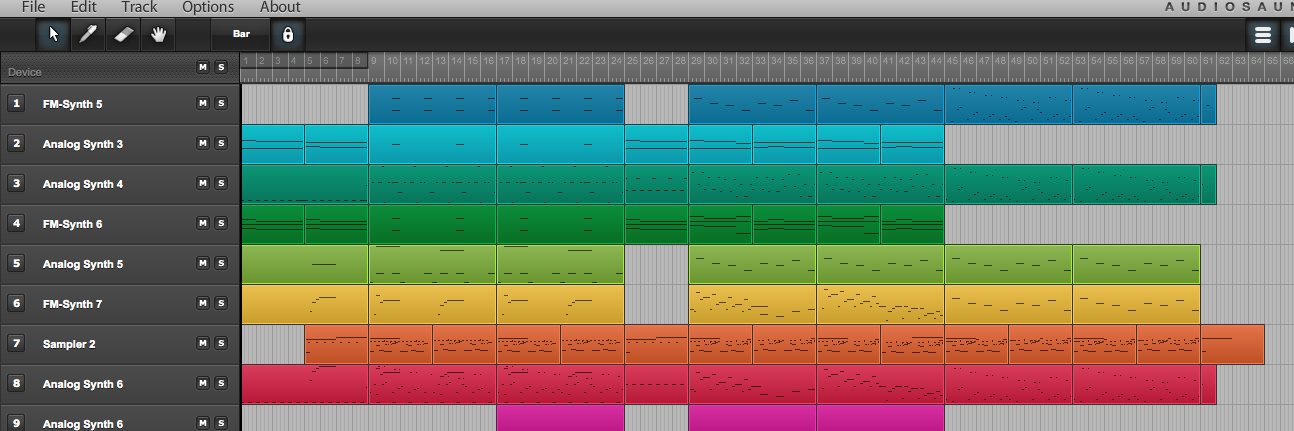Viewport: 1294px width, 431px height.
Task: Select first cyan clip on Analog Synth 3 track
Action: tap(273, 144)
